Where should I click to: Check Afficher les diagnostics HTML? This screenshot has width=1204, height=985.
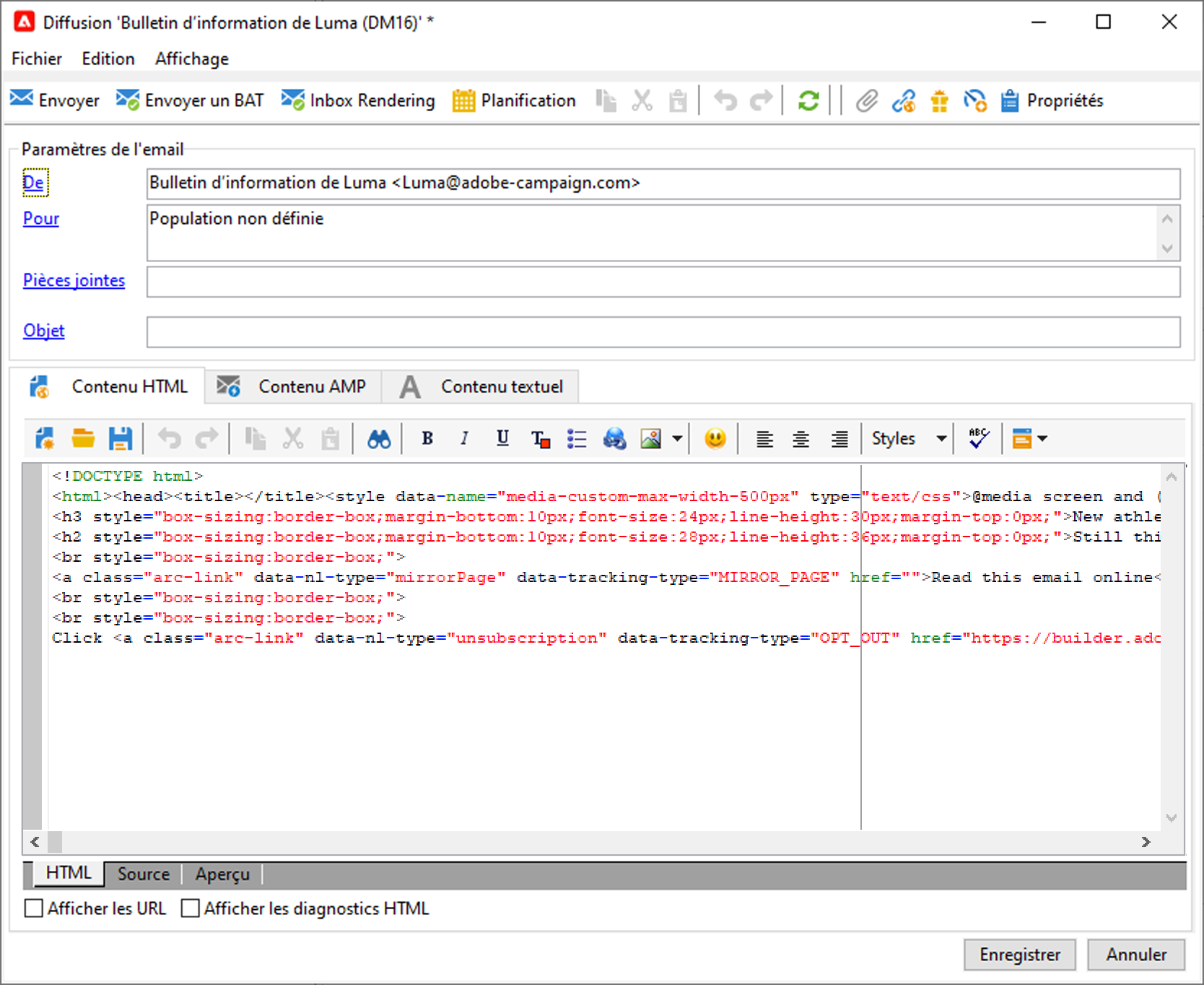191,908
